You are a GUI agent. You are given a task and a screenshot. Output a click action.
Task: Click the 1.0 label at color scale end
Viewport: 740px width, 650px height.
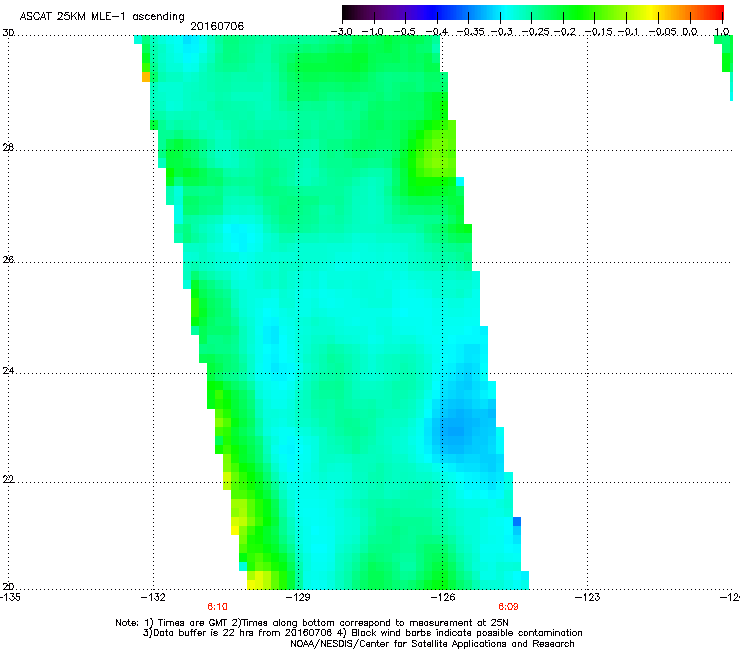[722, 32]
